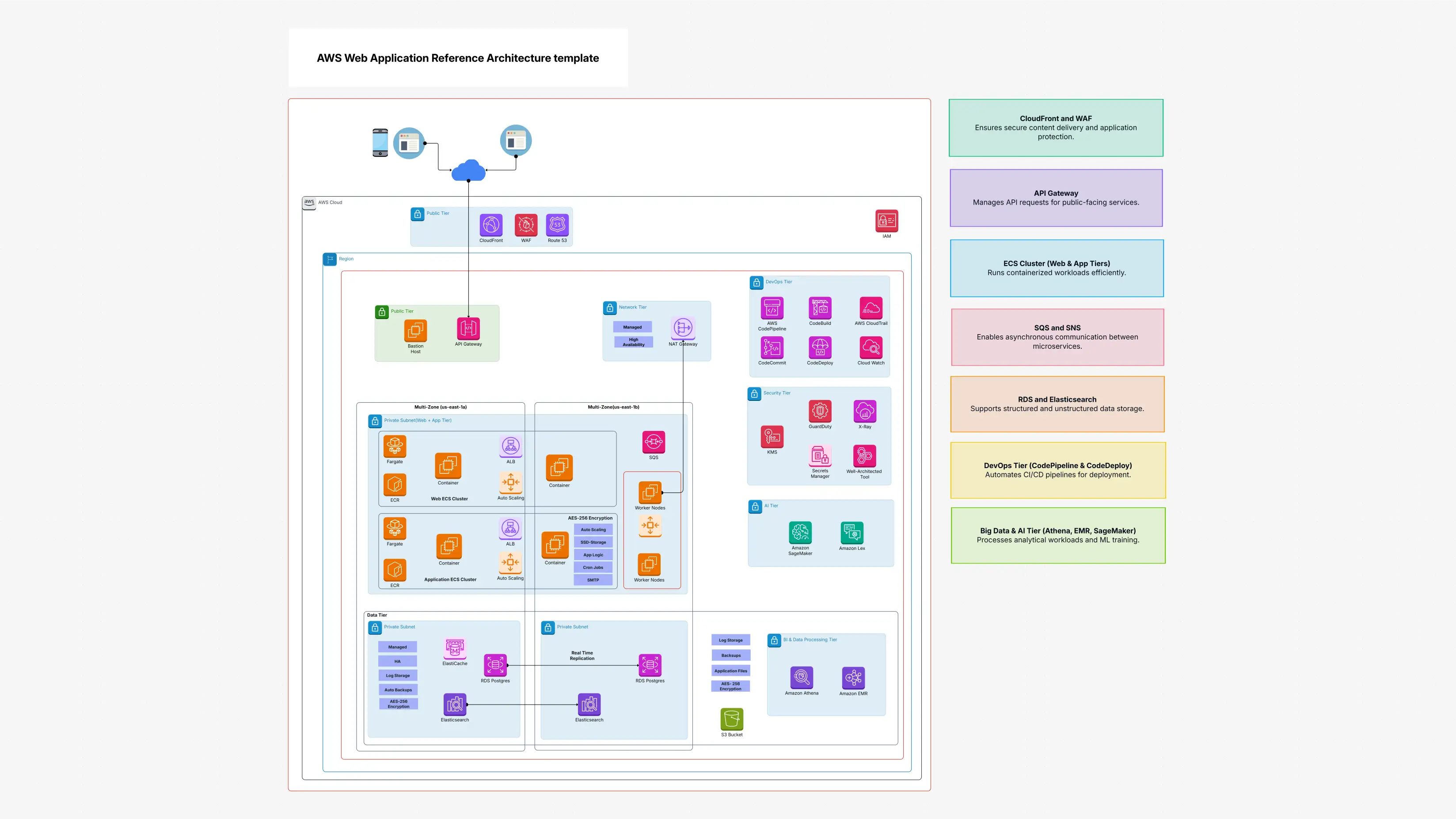Click the Amazon Athena icon
The width and height of the screenshot is (1456, 819).
(801, 677)
